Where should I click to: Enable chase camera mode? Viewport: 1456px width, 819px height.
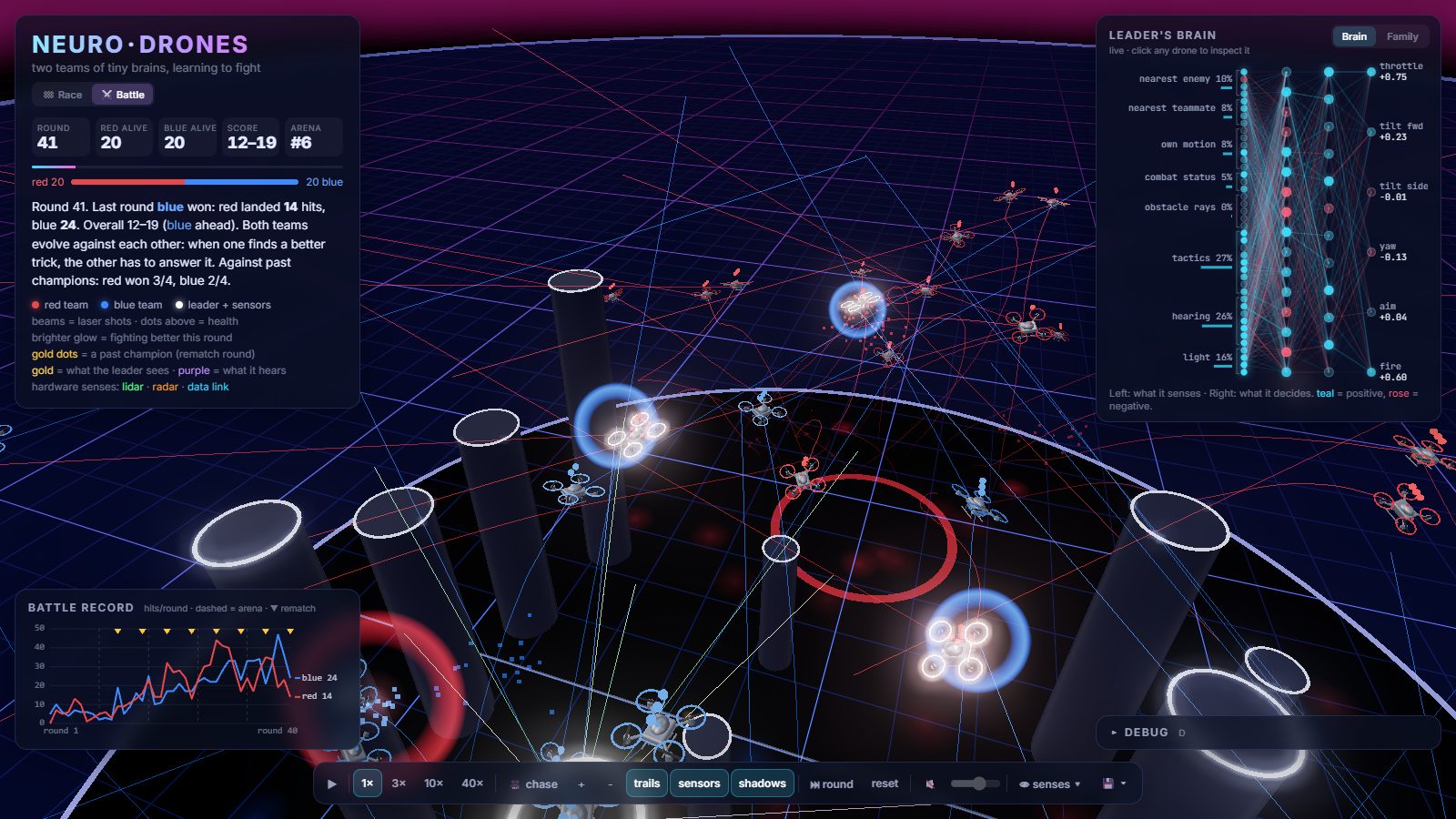[533, 784]
